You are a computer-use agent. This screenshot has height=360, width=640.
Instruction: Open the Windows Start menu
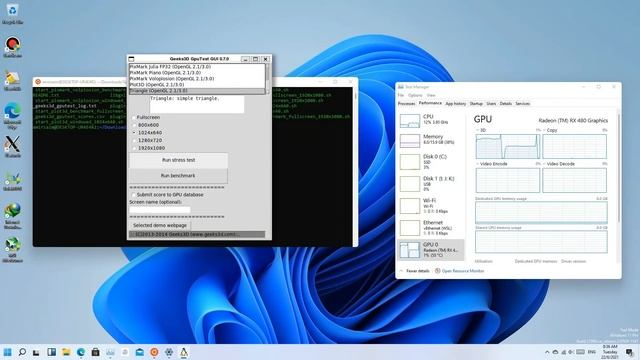[x=7, y=352]
